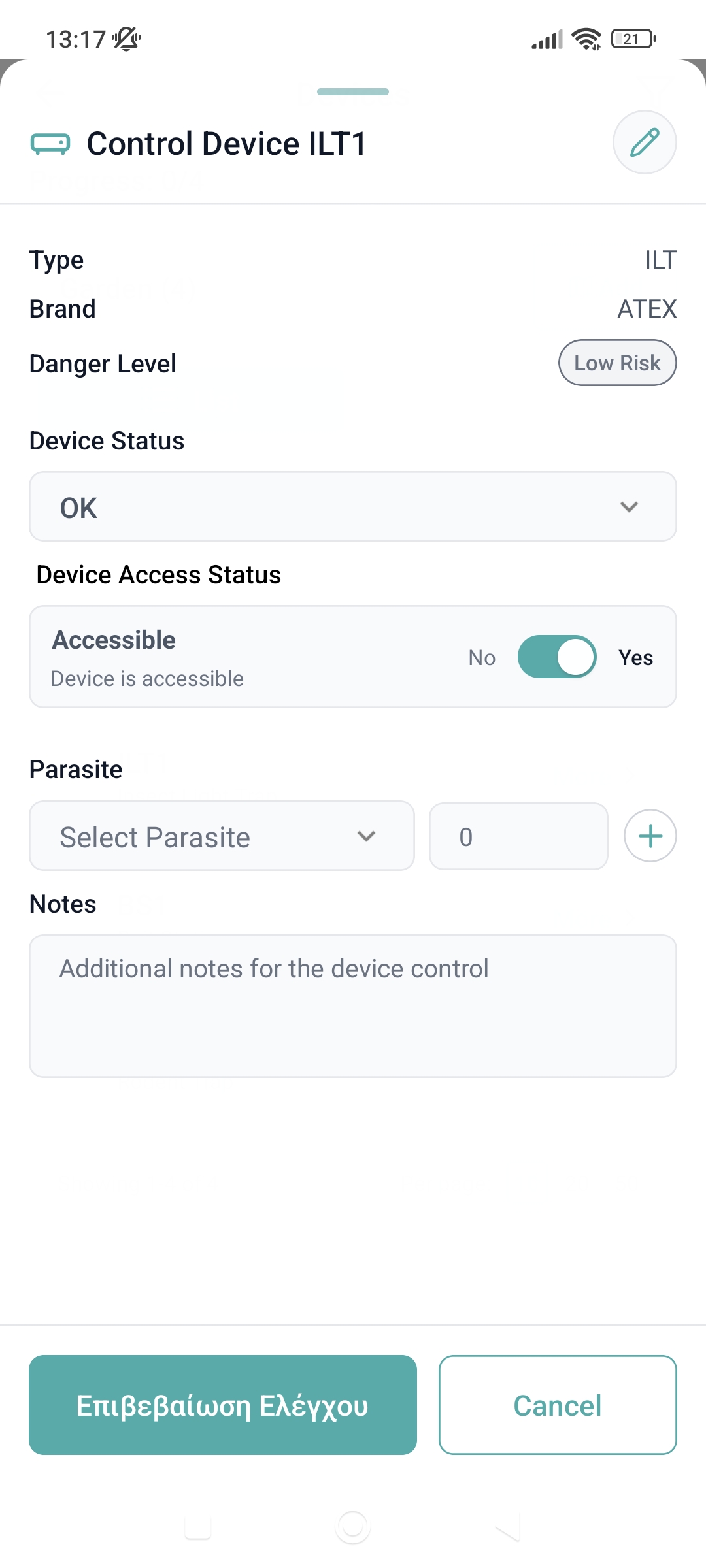The height and width of the screenshot is (1568, 706).
Task: Expand Device Status using its chevron arrow
Action: (x=629, y=507)
